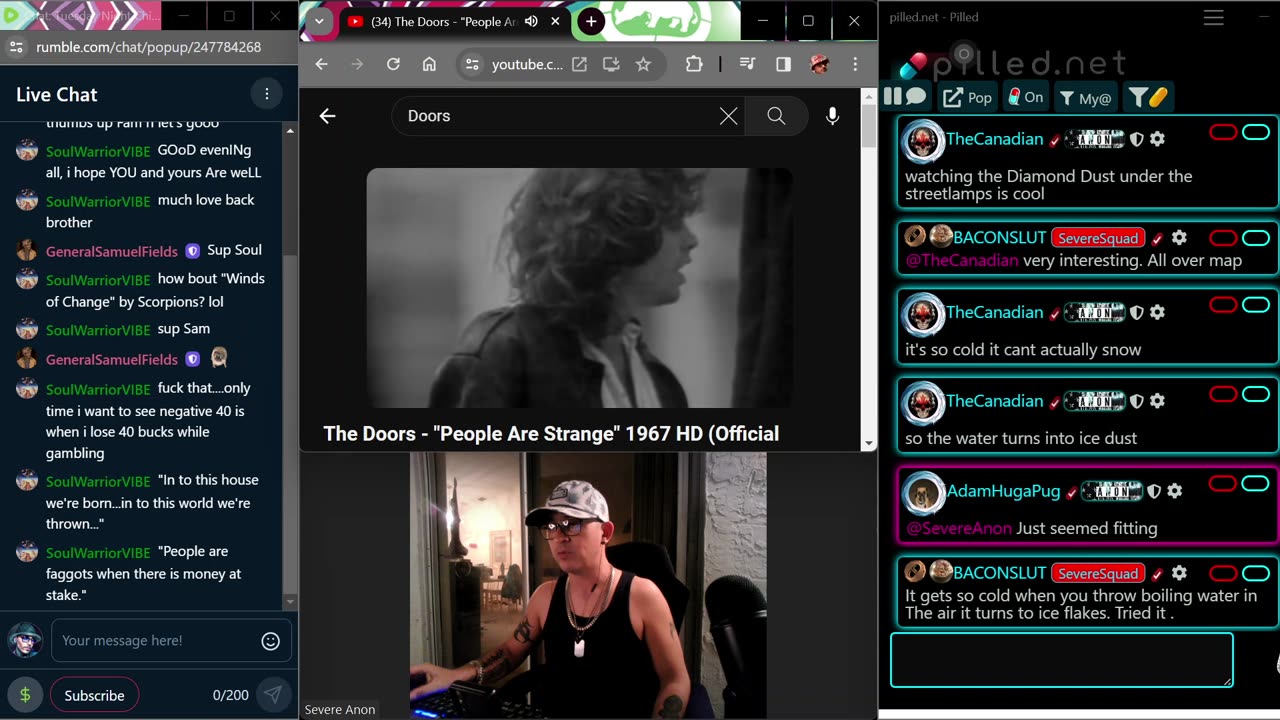
Task: Start YouTube voice search microphone
Action: pyautogui.click(x=832, y=116)
